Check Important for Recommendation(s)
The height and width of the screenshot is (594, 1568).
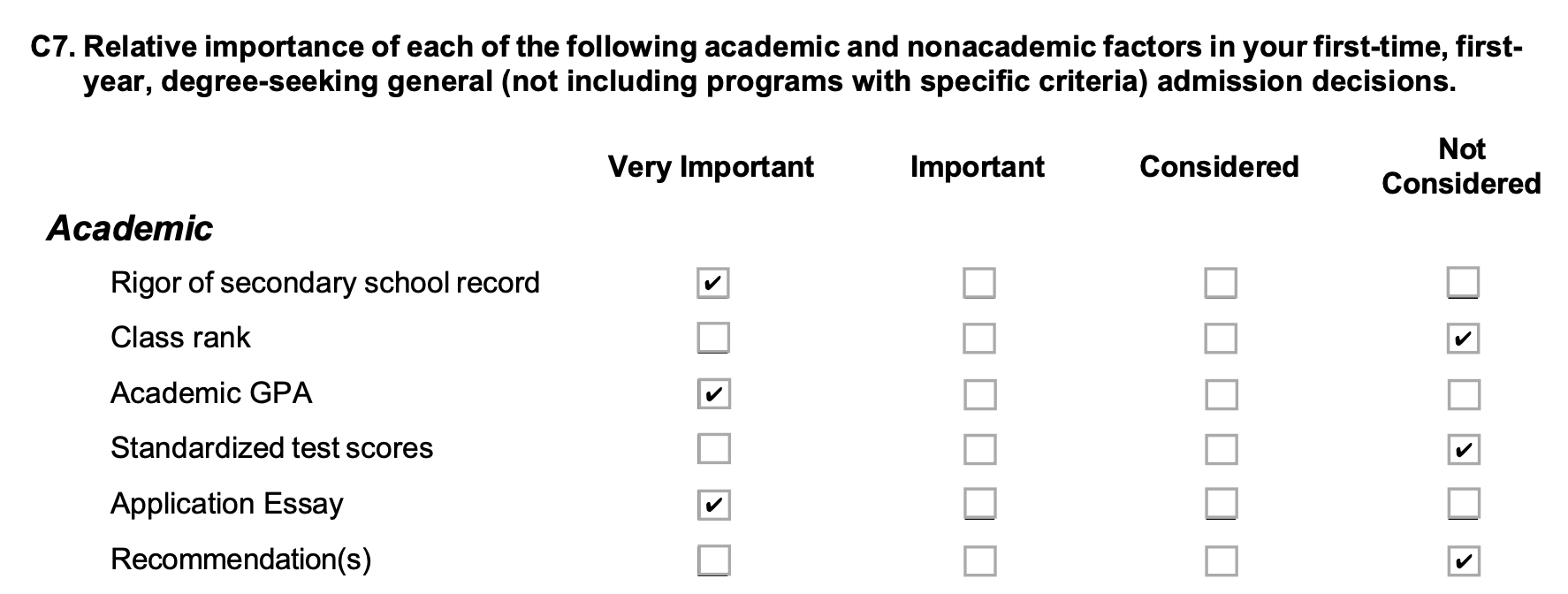(979, 560)
